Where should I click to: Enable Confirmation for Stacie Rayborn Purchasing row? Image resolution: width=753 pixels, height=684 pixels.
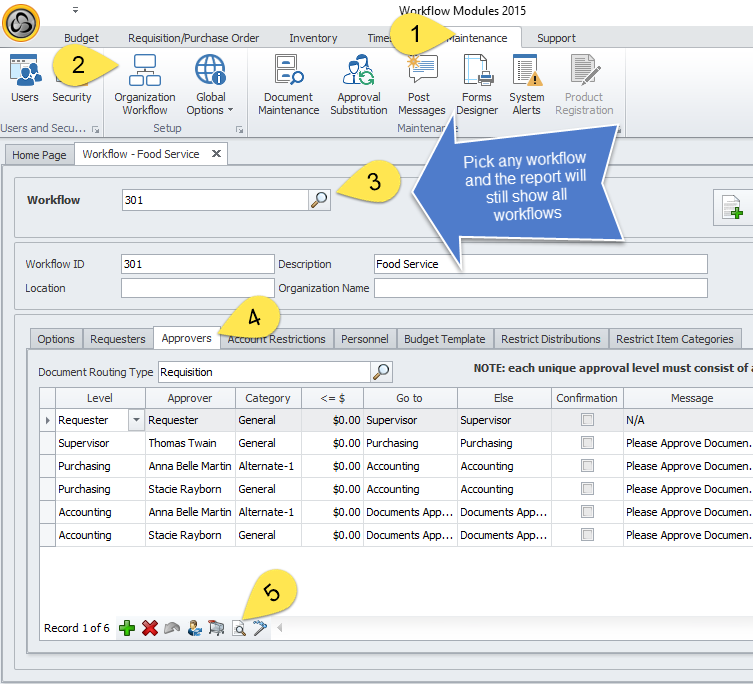pyautogui.click(x=587, y=489)
